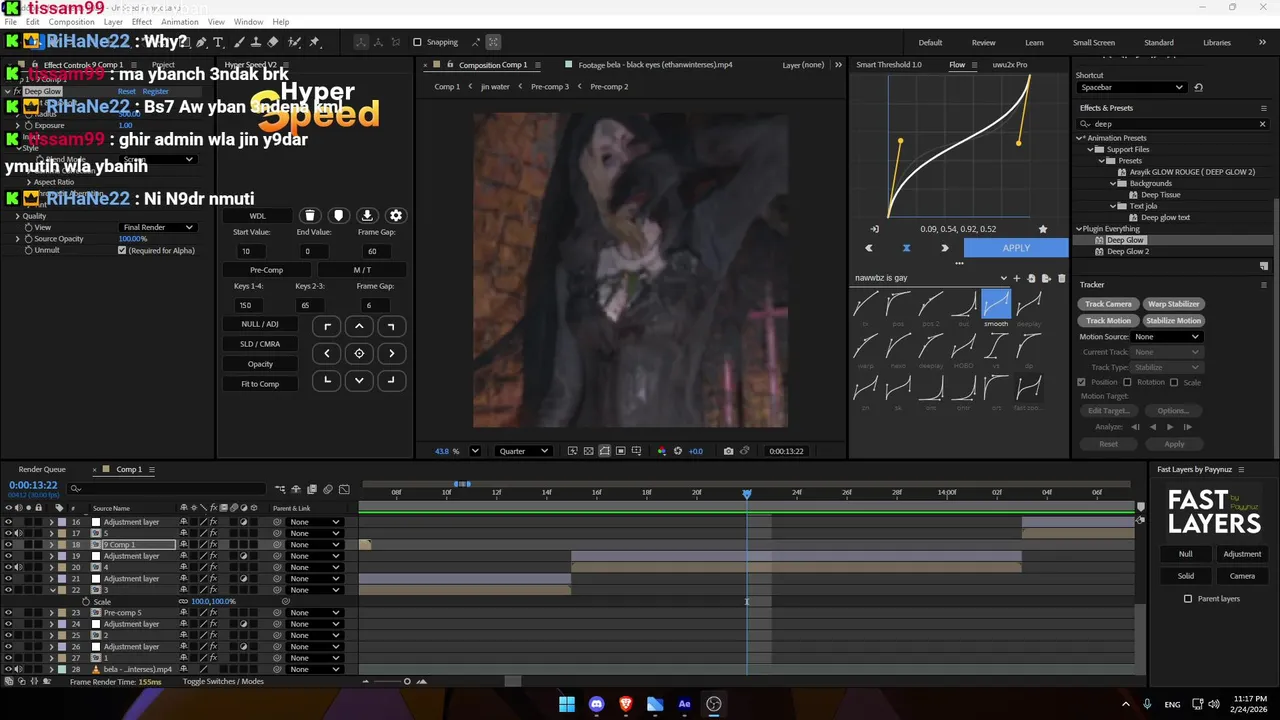Click the center anchor point target button
Screen dimensions: 1280x720
coord(359,353)
